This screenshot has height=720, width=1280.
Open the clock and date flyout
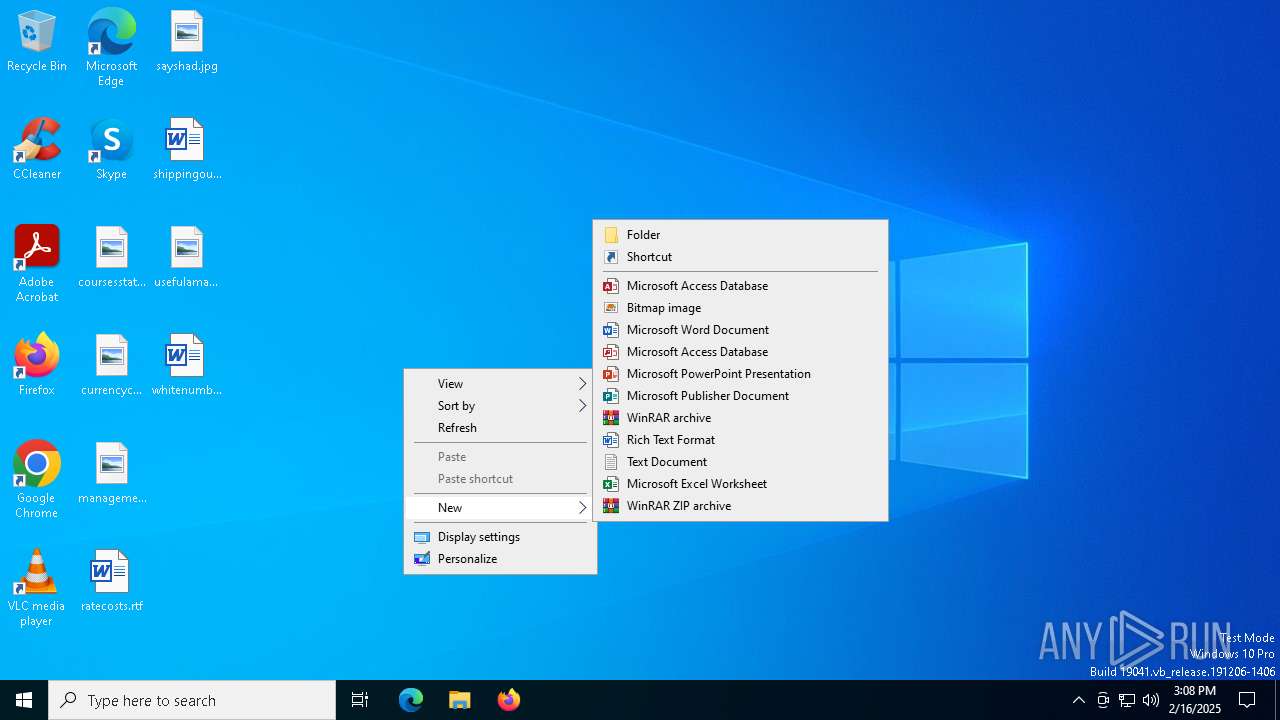[x=1195, y=700]
